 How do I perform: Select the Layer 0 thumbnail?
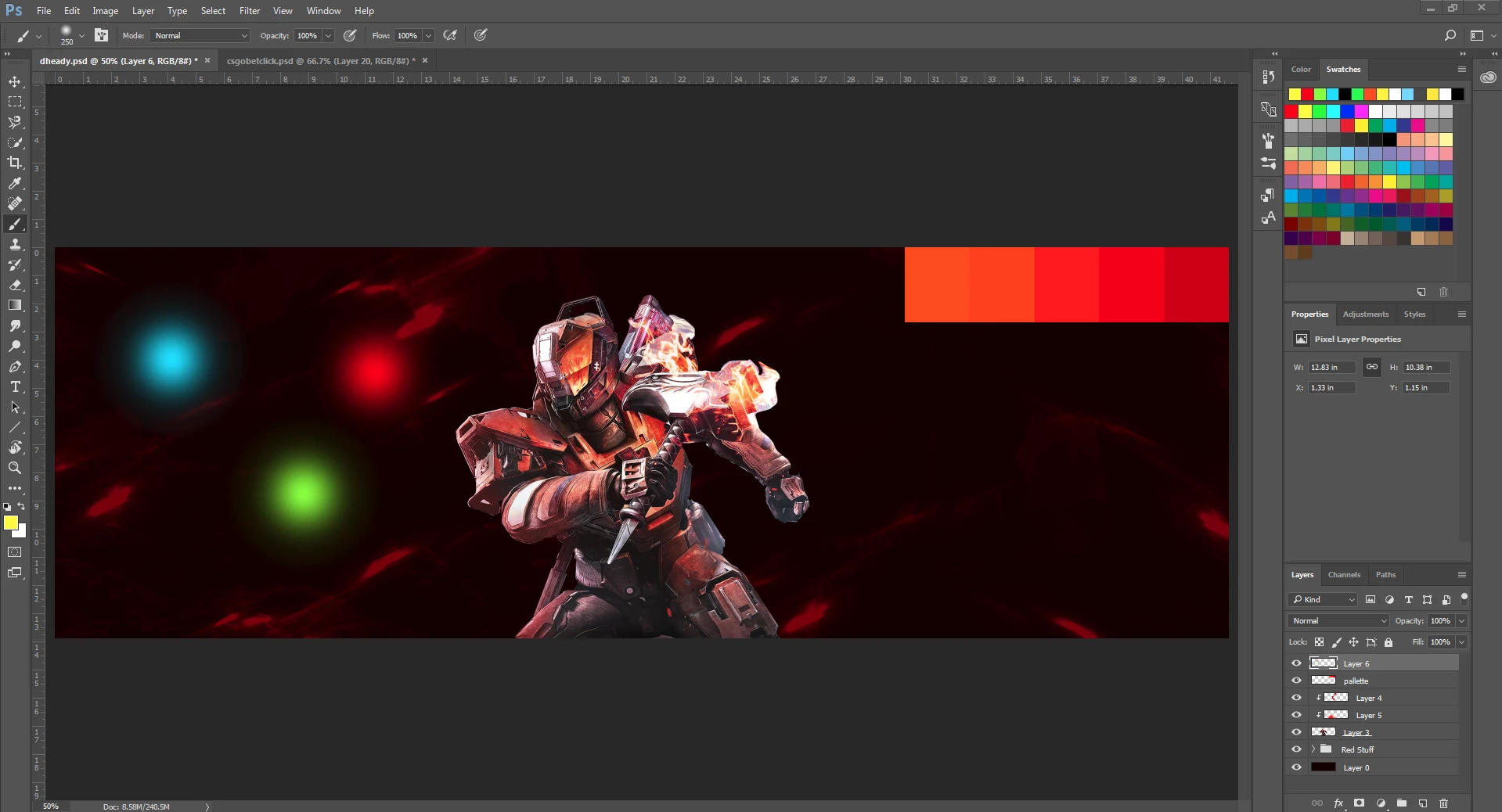point(1324,767)
